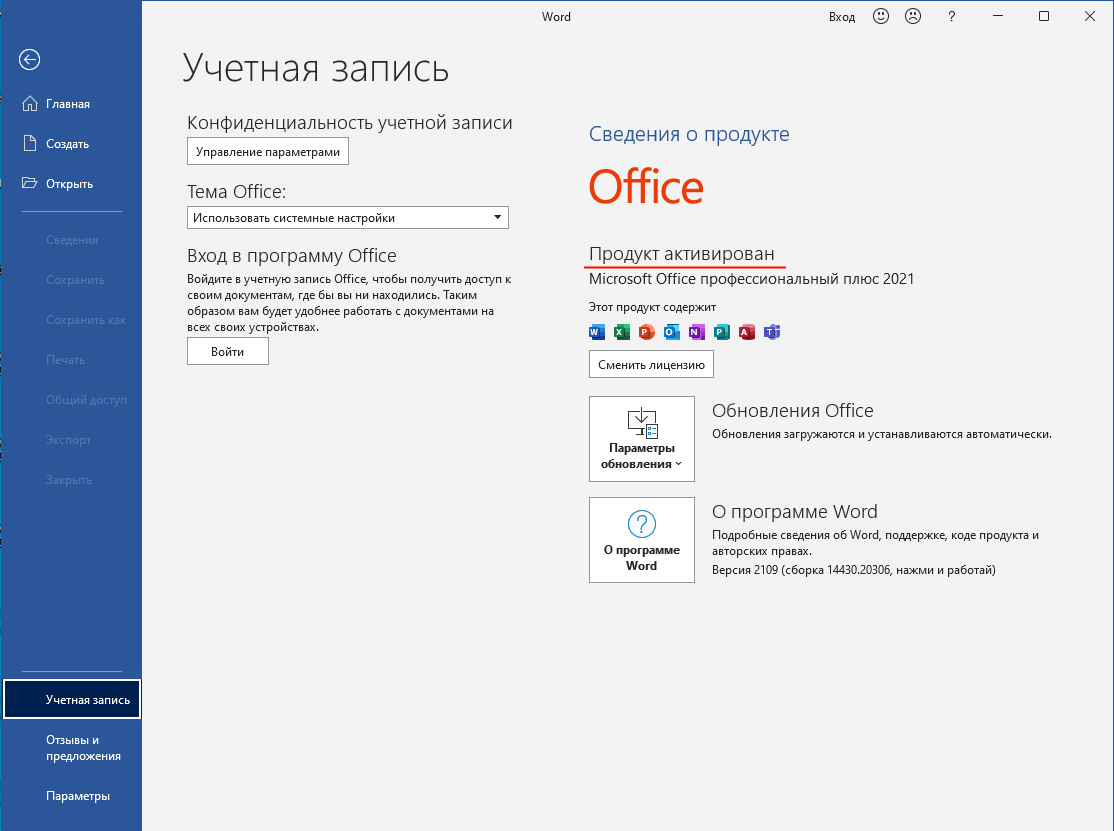This screenshot has height=831, width=1114.
Task: Click the Excel app icon
Action: click(622, 332)
